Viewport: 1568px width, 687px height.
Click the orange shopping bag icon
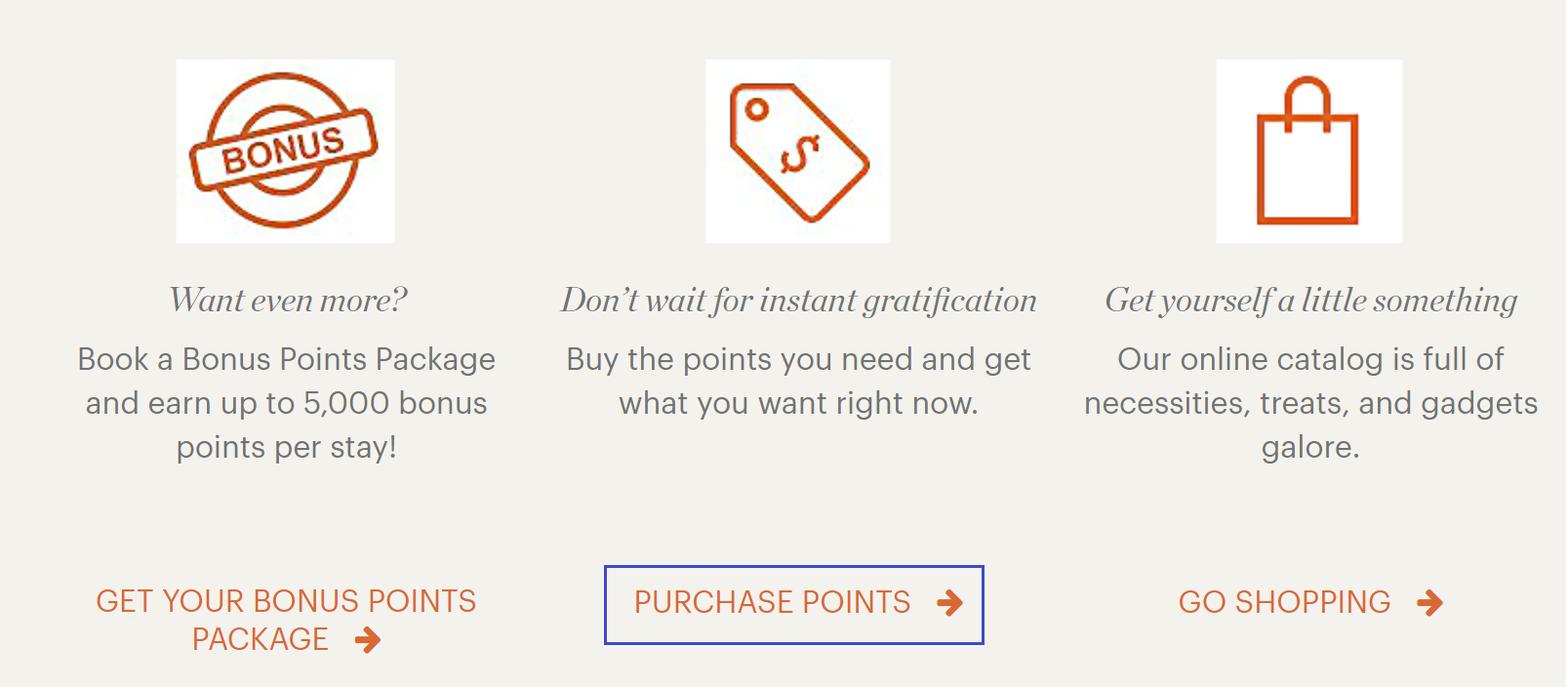pyautogui.click(x=1308, y=151)
